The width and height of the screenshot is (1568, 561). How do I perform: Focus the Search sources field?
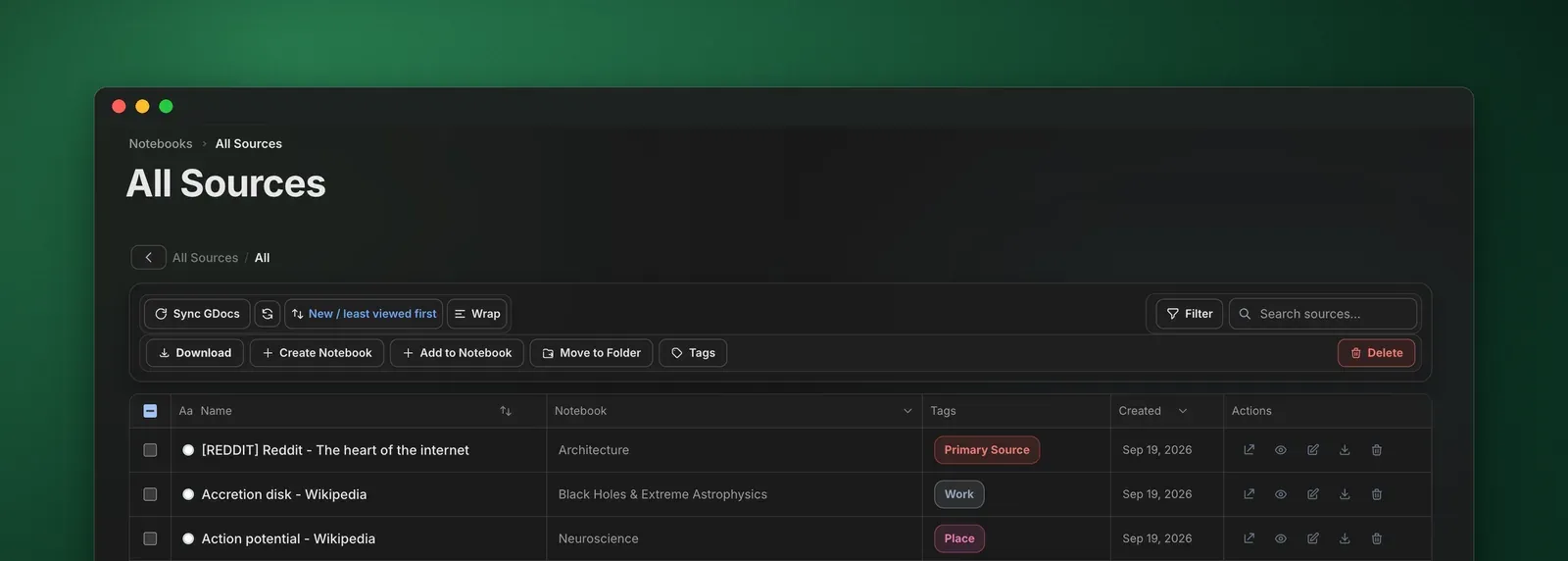(1323, 314)
